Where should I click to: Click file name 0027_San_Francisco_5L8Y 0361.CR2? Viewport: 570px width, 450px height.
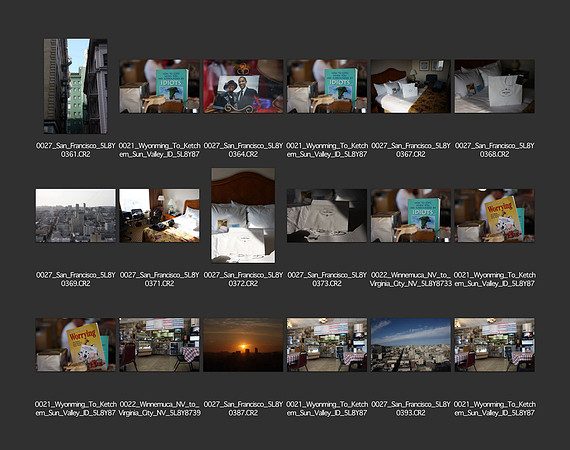[76, 150]
